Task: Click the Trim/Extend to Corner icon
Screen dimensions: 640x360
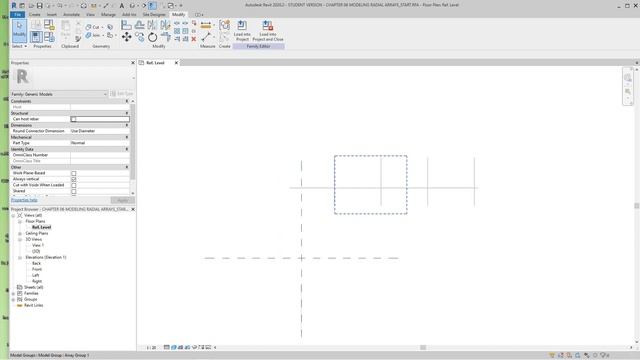Action: [x=165, y=38]
